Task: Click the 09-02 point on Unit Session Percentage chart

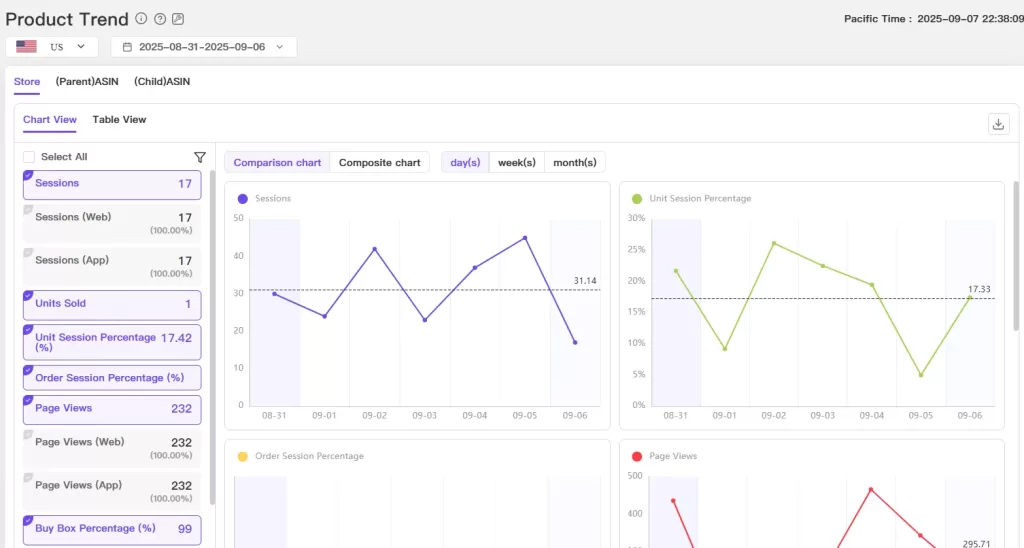Action: (774, 244)
